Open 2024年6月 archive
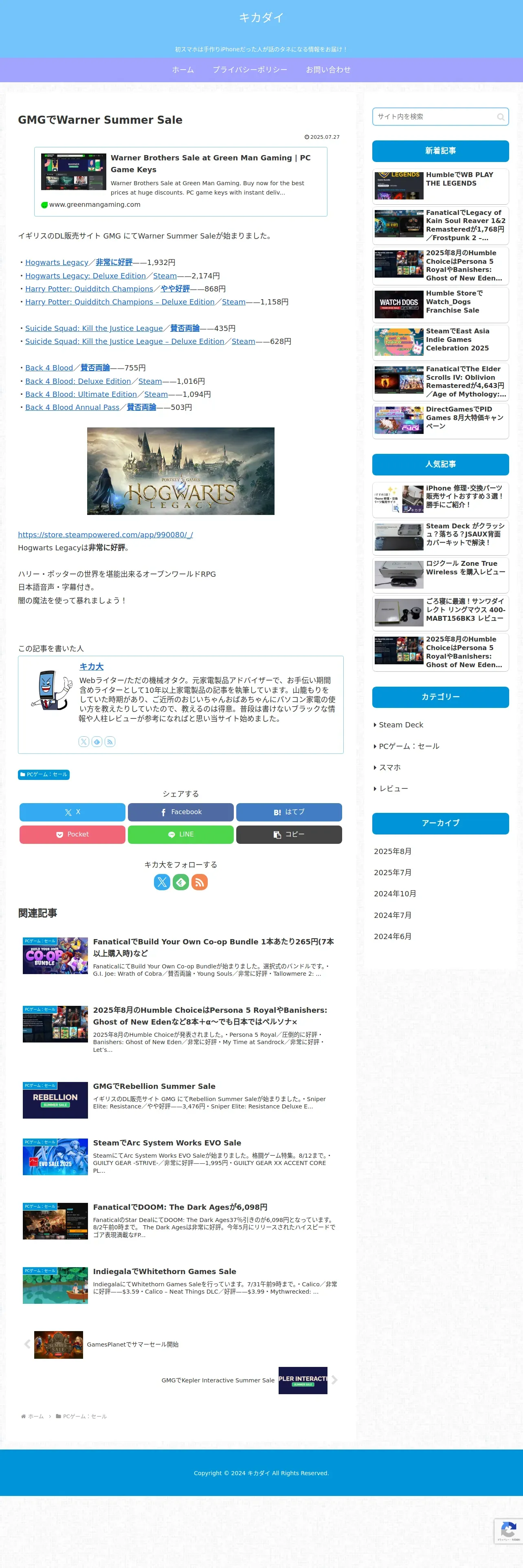 [393, 936]
